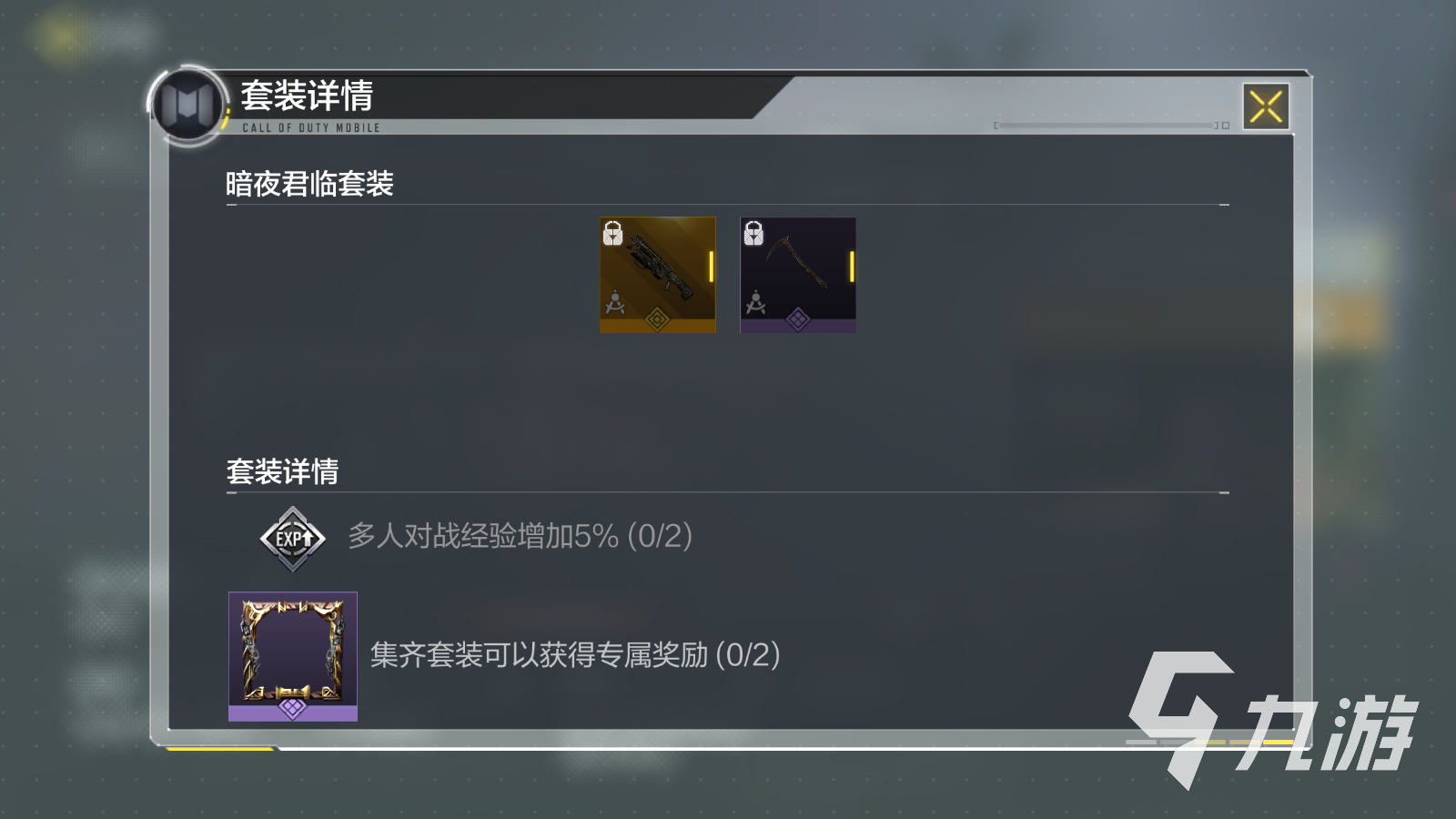1456x819 pixels.
Task: Click the yellow marker bar on the gun tile
Action: click(711, 267)
